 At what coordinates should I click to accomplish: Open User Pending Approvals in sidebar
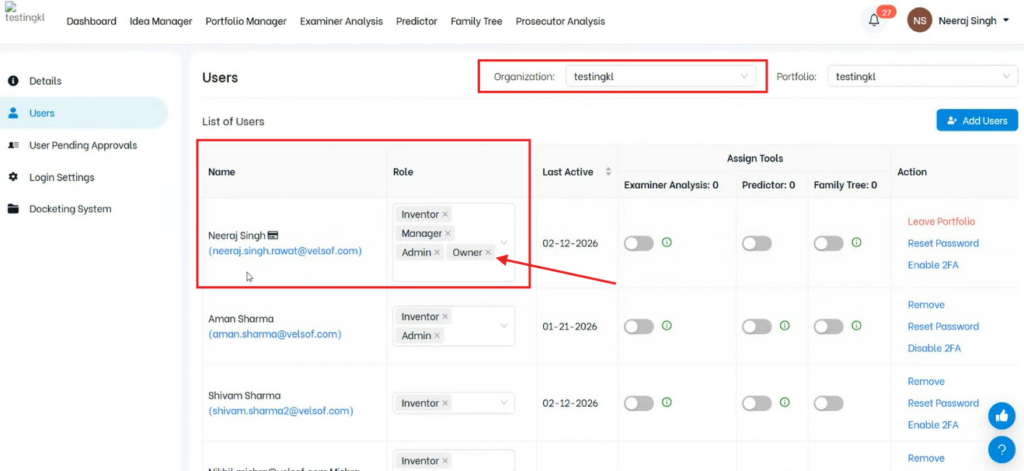(x=83, y=145)
